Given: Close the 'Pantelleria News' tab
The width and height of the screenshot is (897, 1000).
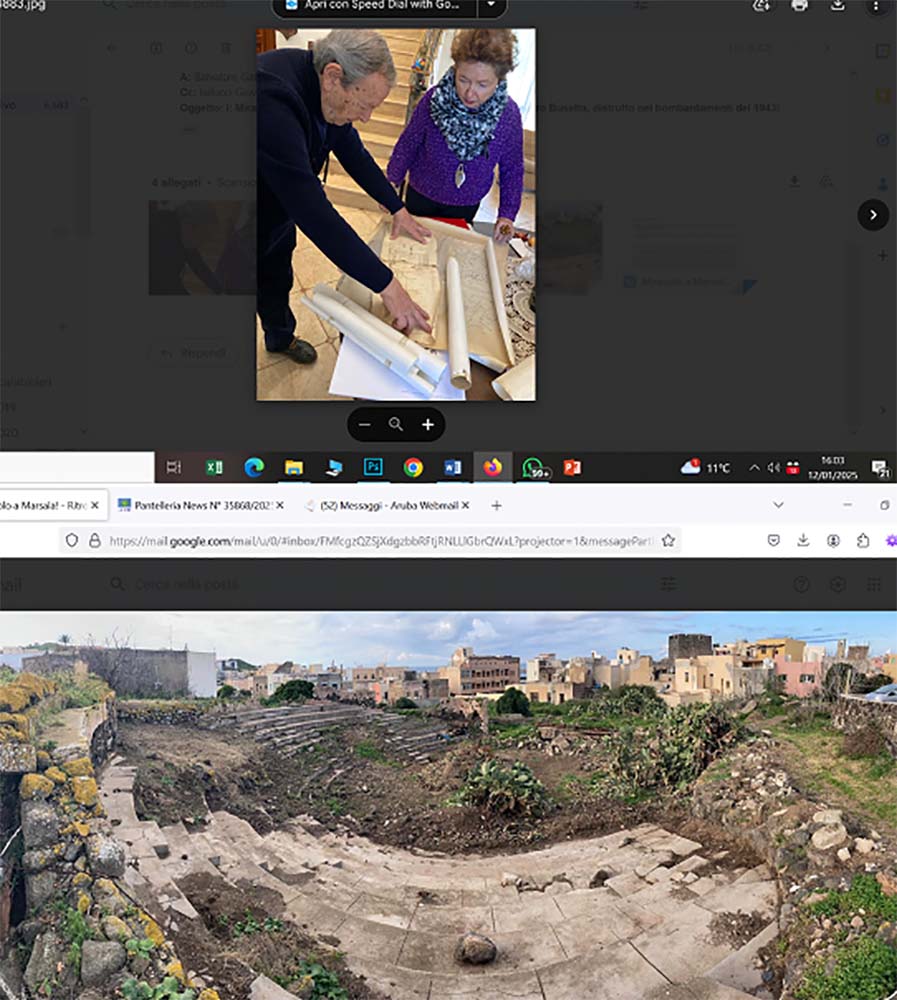Looking at the screenshot, I should pos(279,505).
